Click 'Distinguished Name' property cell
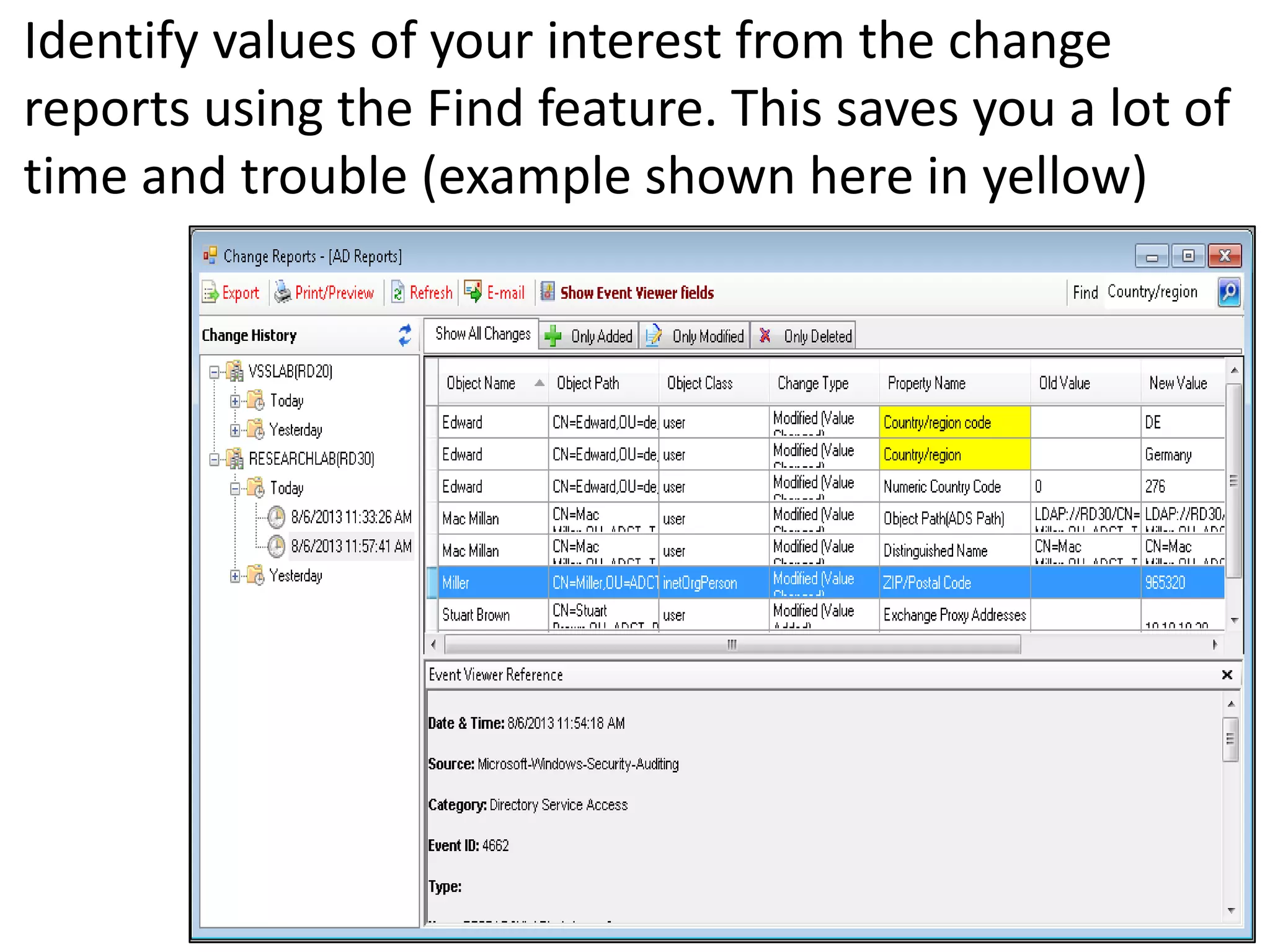Image resolution: width=1270 pixels, height=952 pixels. [955, 550]
